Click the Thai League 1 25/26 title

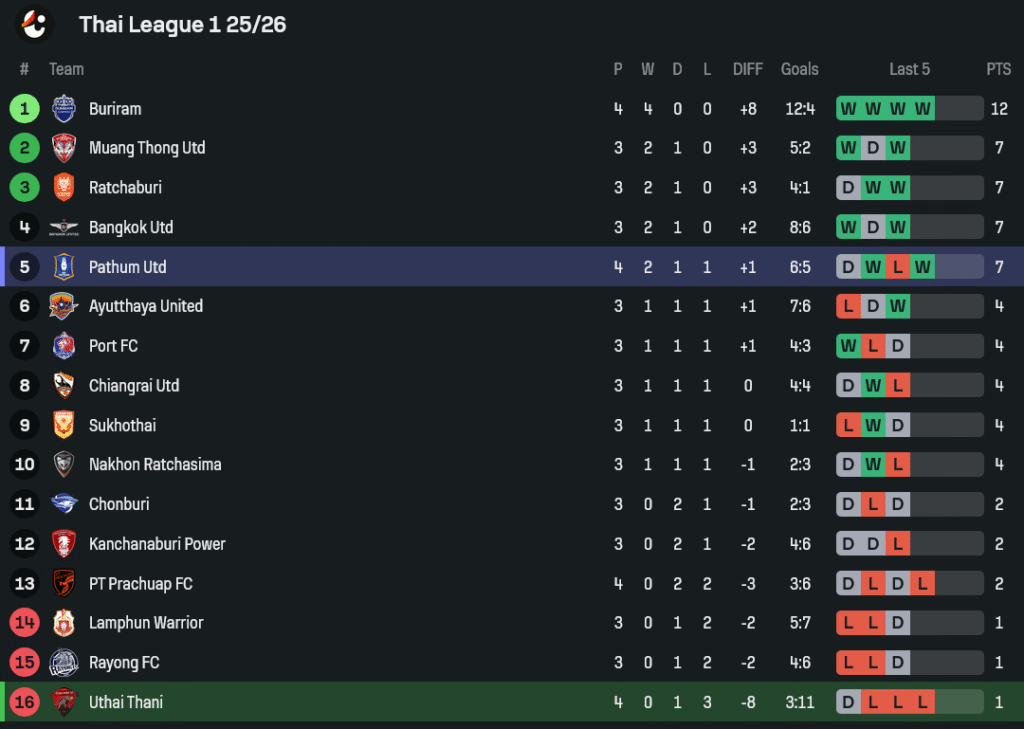183,25
